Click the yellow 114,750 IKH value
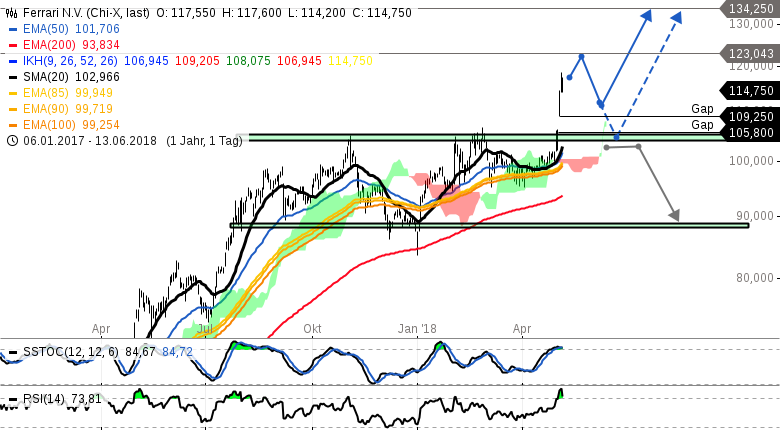780x430 pixels. (350, 61)
